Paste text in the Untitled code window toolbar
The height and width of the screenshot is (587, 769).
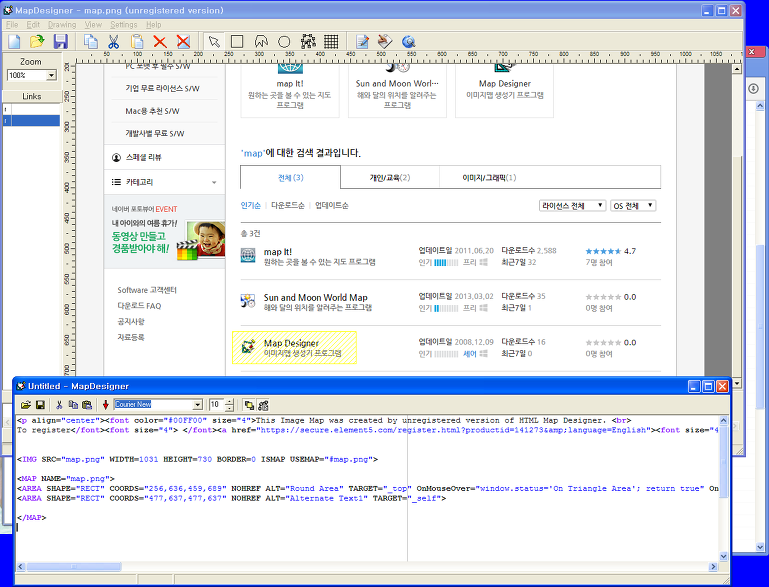coord(87,405)
